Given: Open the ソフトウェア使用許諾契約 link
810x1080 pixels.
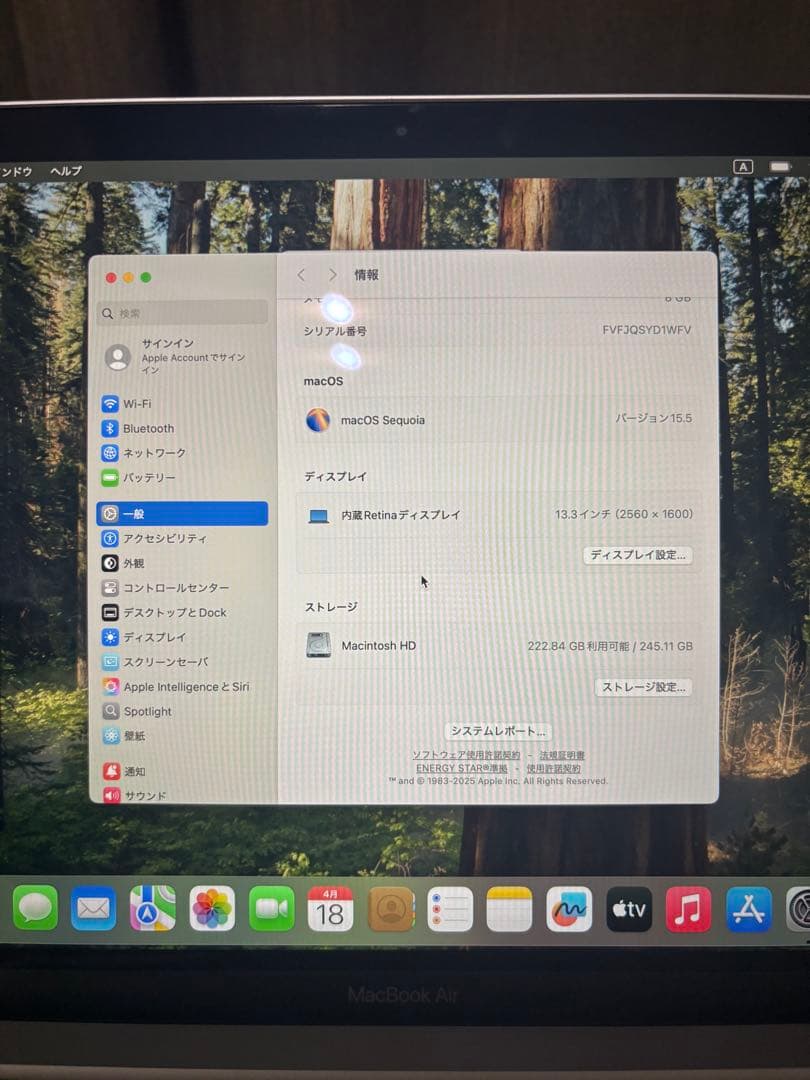Looking at the screenshot, I should 466,756.
